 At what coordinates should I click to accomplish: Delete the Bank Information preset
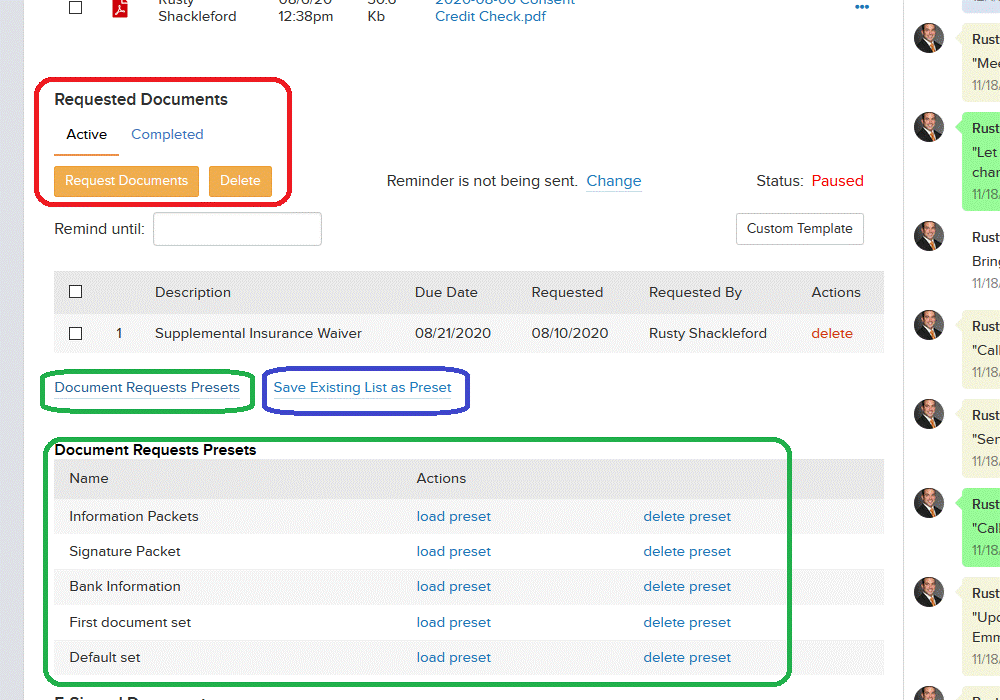(x=687, y=587)
